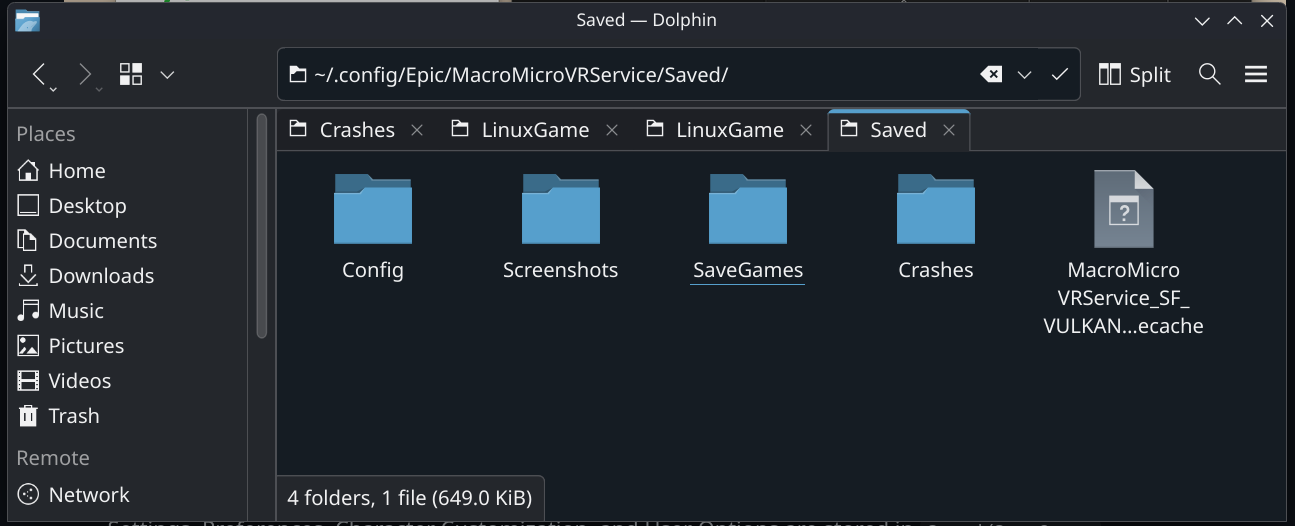Open forward history dropdown arrow
This screenshot has height=526, width=1295.
(100, 90)
